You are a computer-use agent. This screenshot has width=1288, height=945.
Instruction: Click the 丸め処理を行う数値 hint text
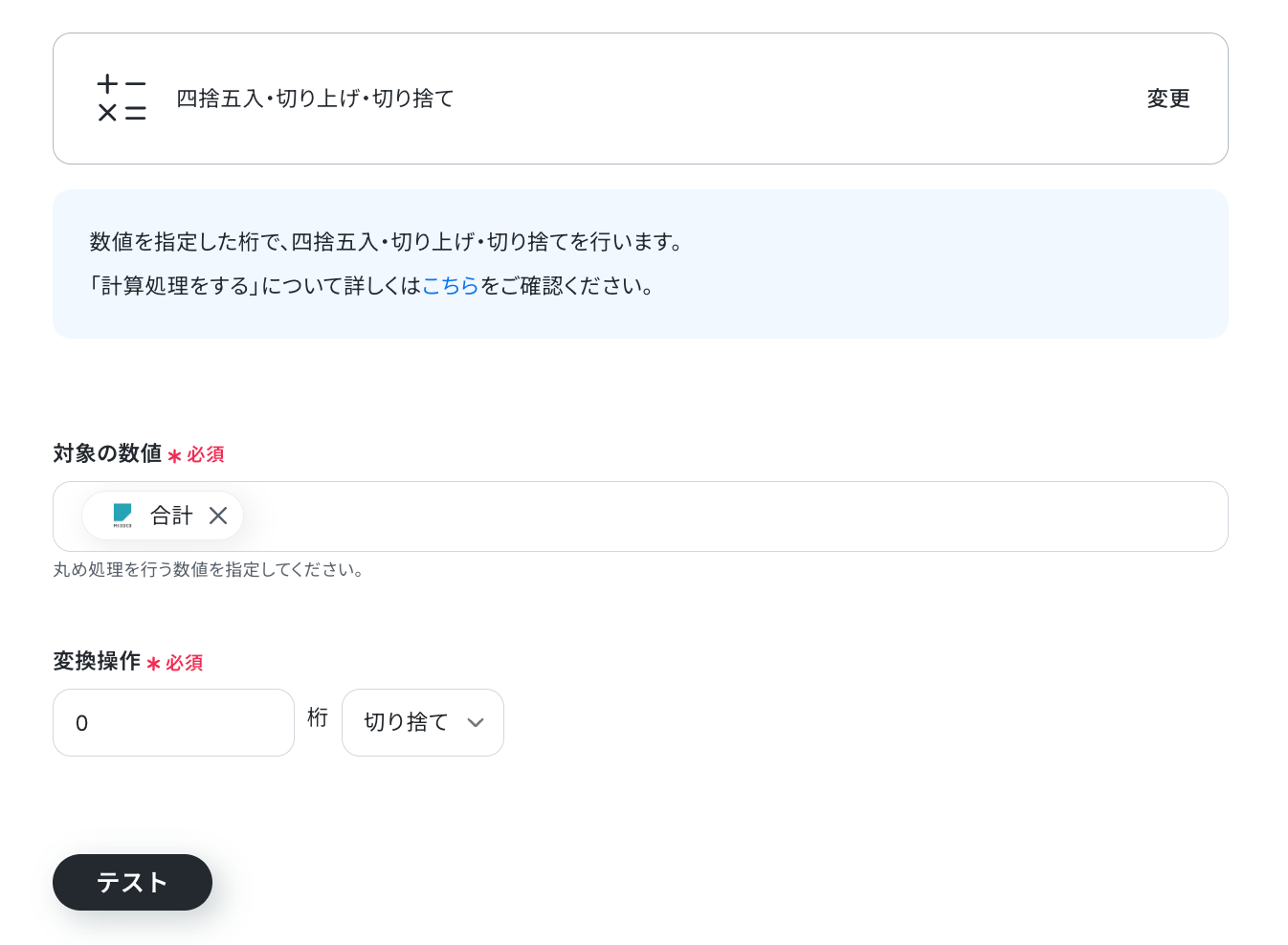click(x=208, y=570)
